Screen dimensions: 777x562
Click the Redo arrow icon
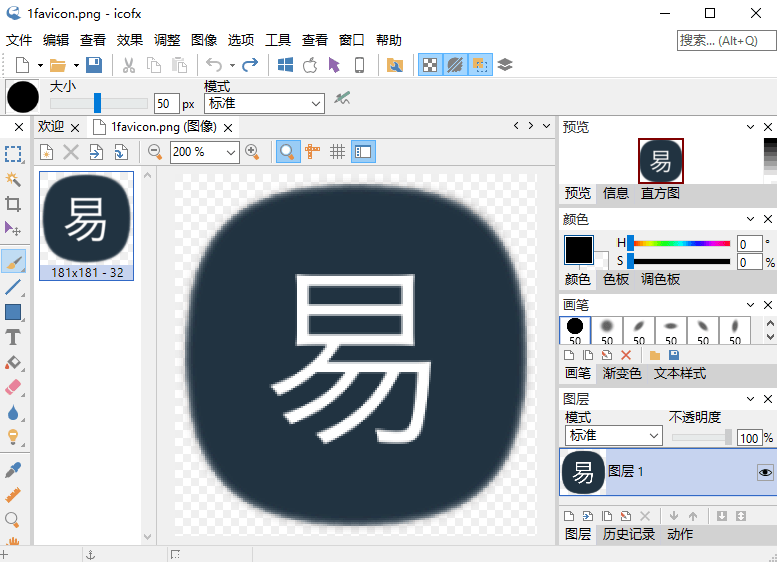coord(250,65)
